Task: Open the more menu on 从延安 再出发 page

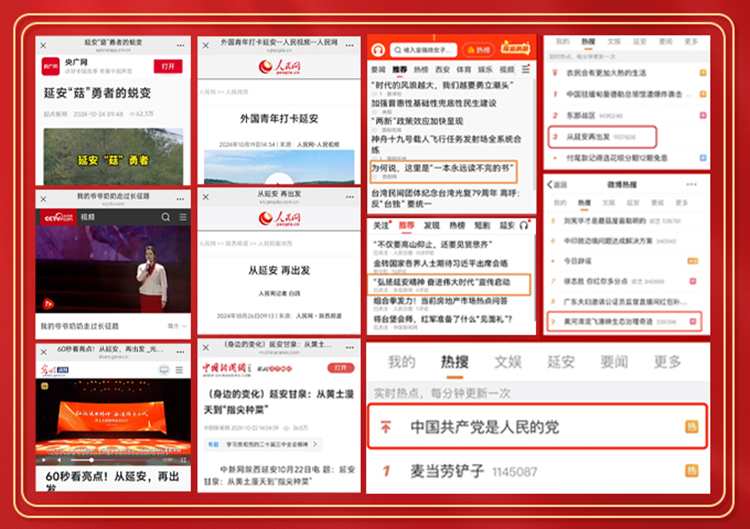Action: pyautogui.click(x=350, y=197)
